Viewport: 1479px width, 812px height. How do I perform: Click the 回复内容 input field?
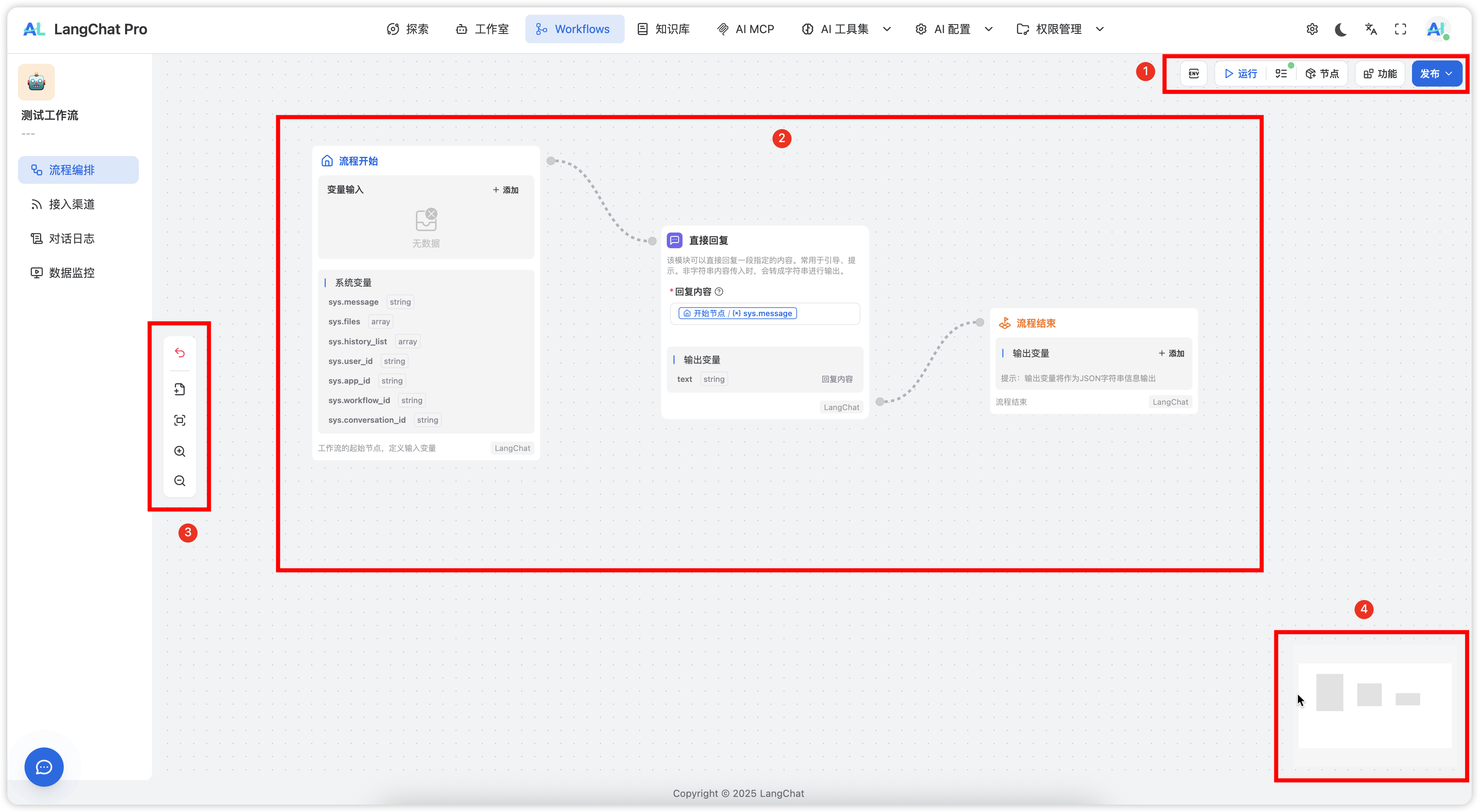(x=765, y=314)
